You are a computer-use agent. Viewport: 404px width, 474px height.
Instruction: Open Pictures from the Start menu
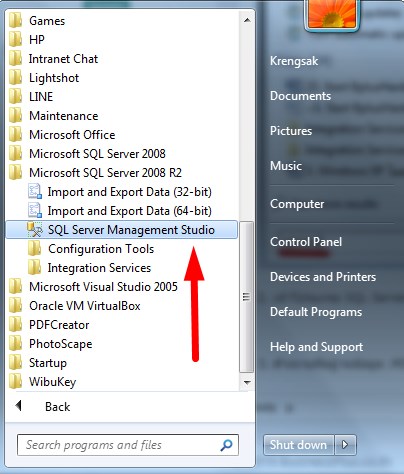(291, 131)
